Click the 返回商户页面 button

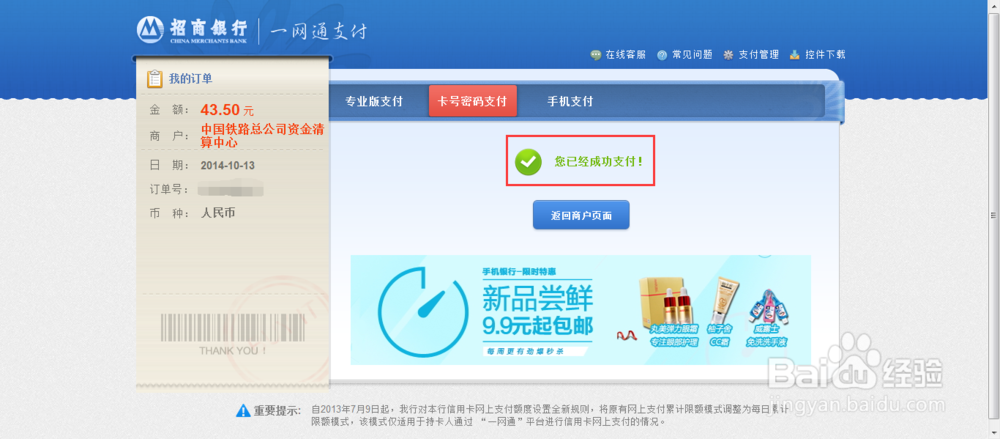(581, 215)
